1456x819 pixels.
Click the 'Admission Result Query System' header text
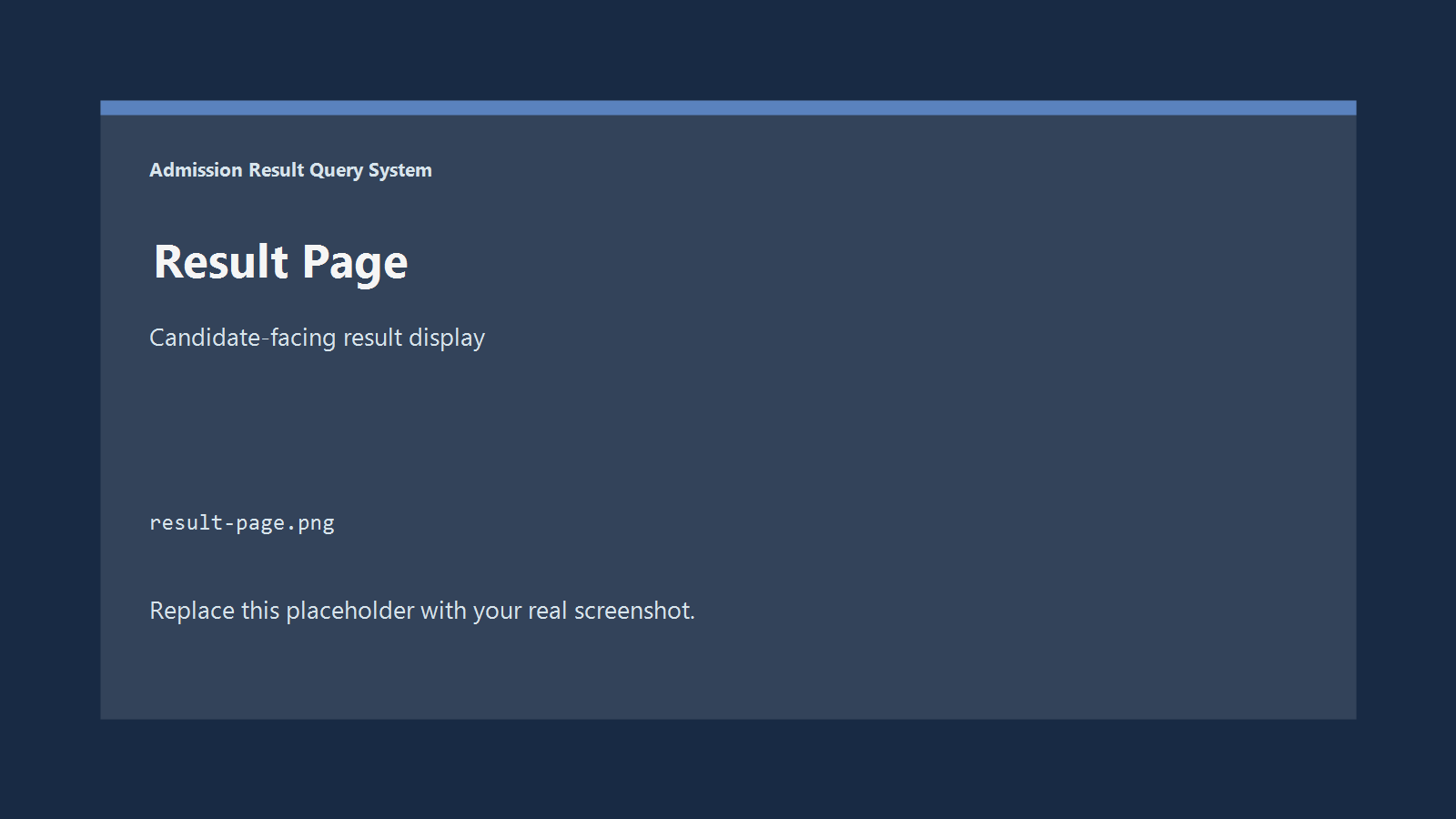click(x=290, y=170)
